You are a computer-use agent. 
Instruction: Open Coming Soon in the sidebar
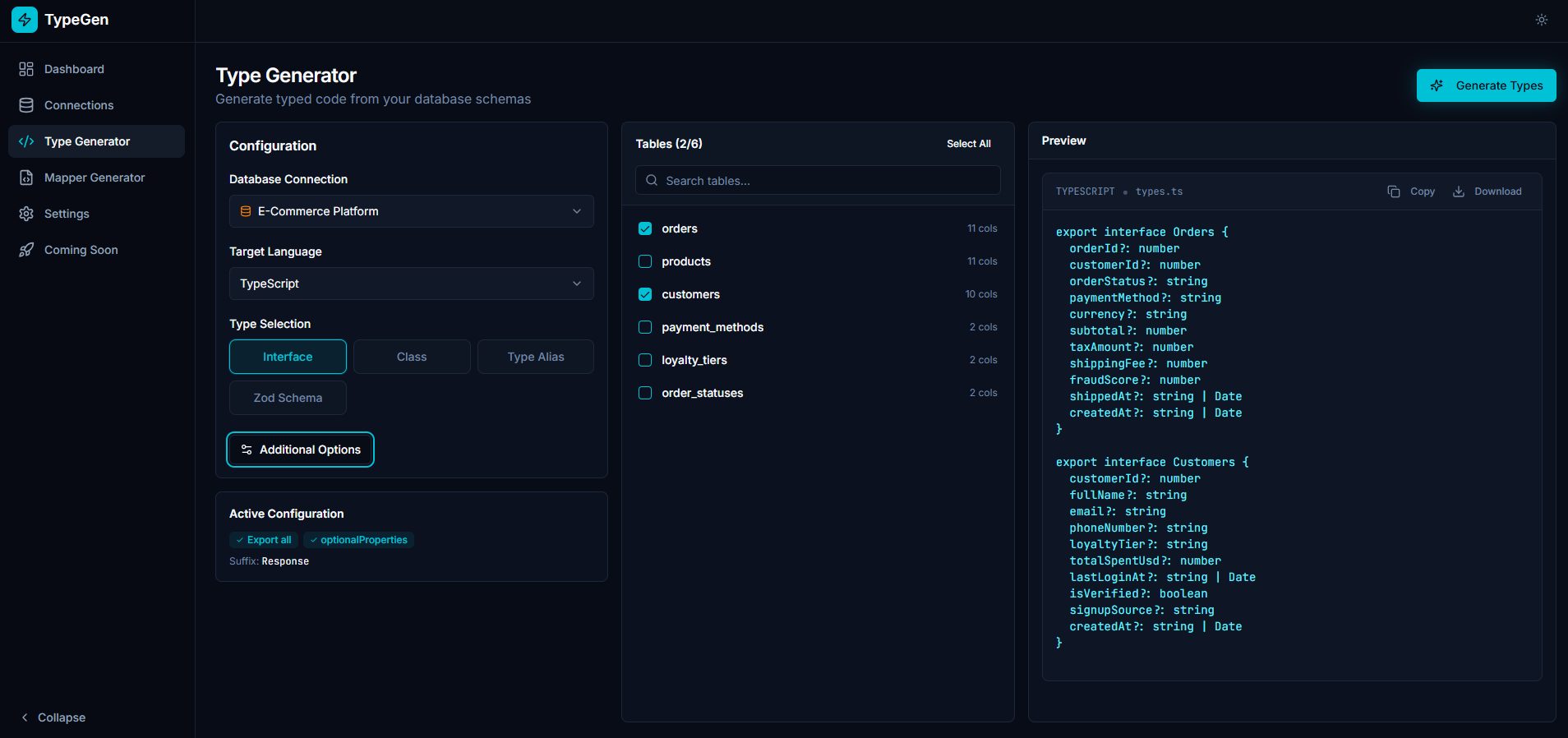click(96, 250)
